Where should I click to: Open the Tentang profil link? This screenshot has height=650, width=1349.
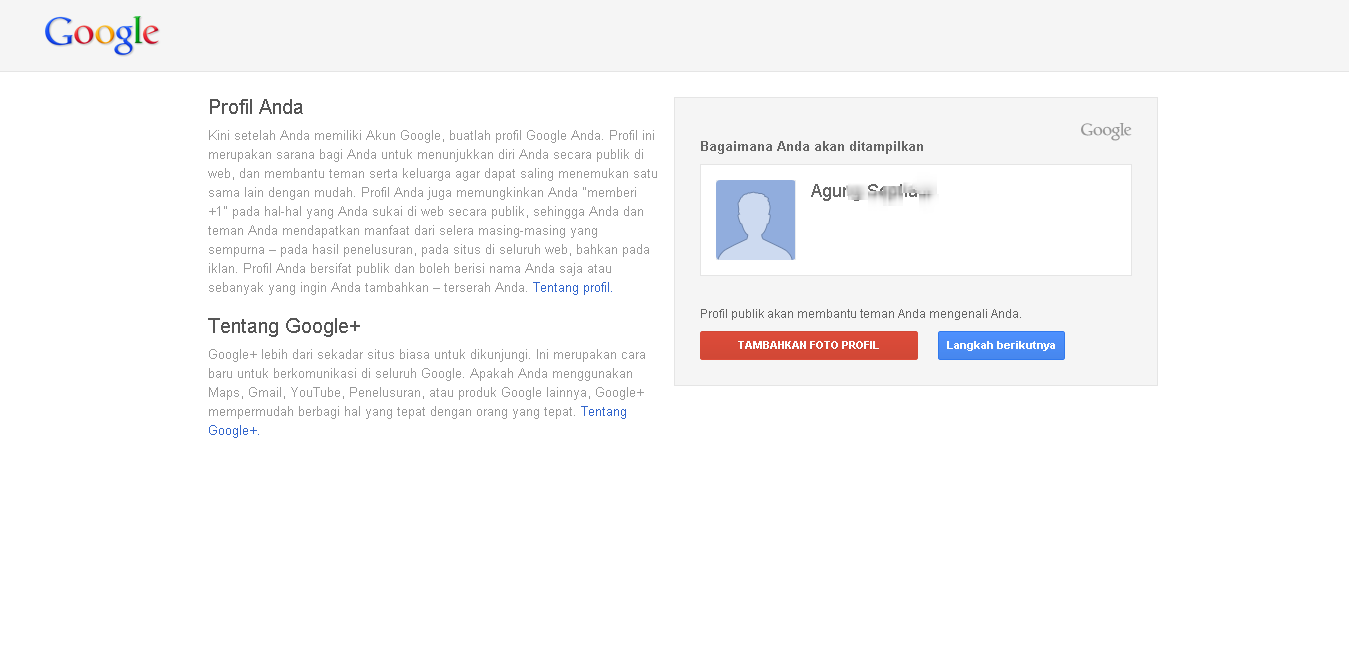pyautogui.click(x=572, y=288)
